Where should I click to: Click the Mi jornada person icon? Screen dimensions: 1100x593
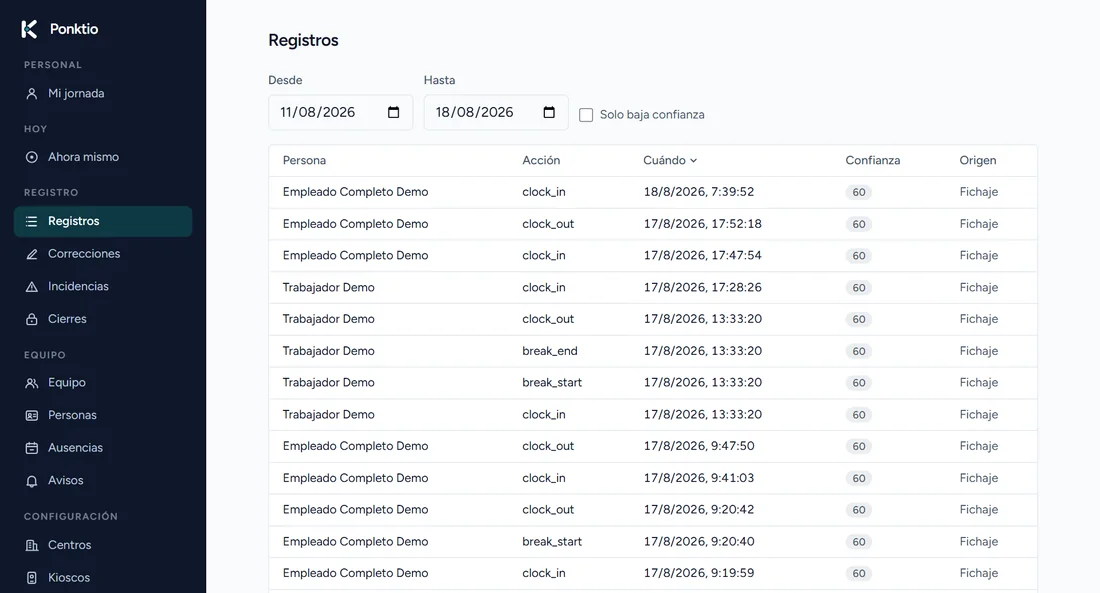(x=32, y=93)
